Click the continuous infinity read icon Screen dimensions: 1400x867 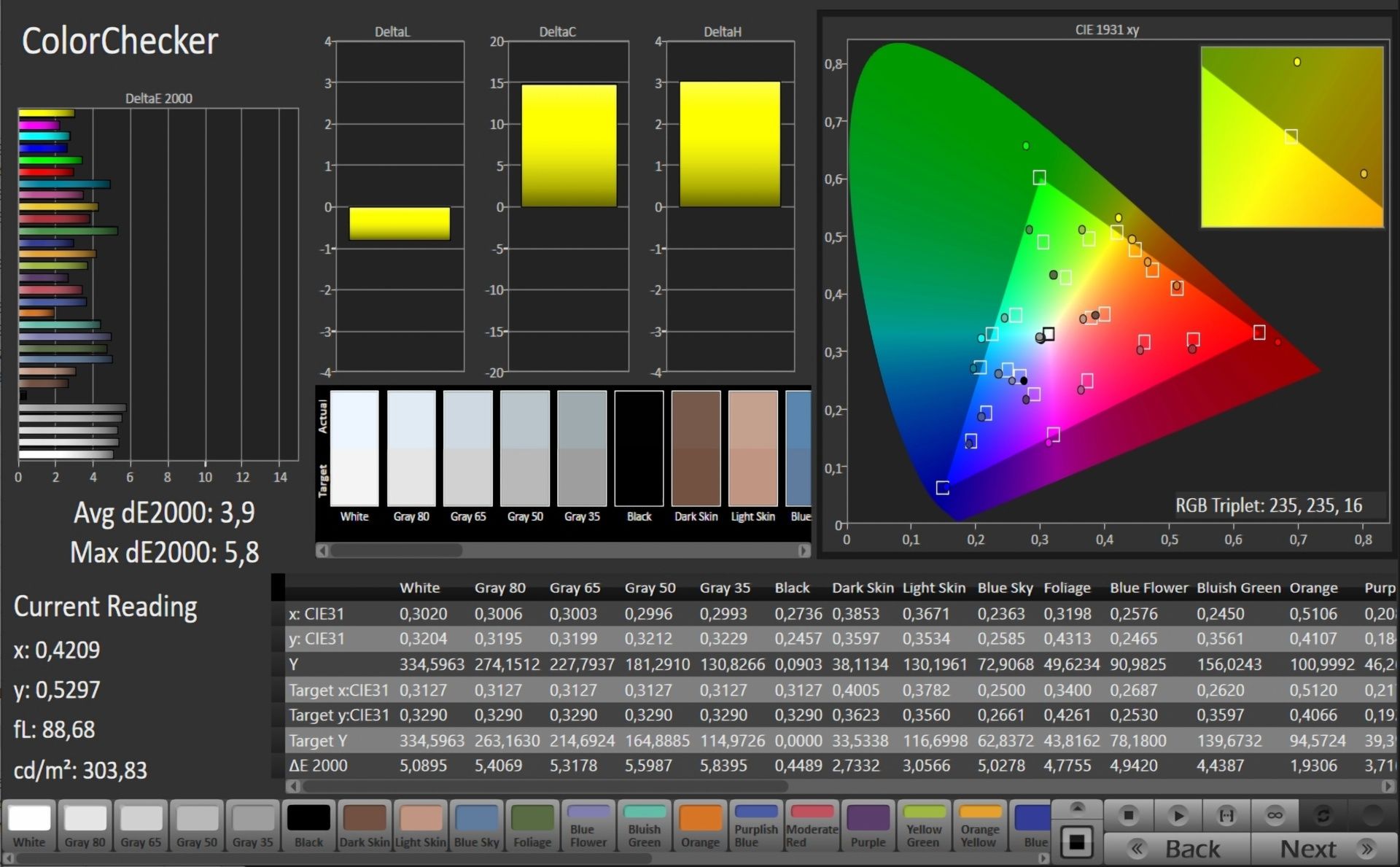(1275, 815)
